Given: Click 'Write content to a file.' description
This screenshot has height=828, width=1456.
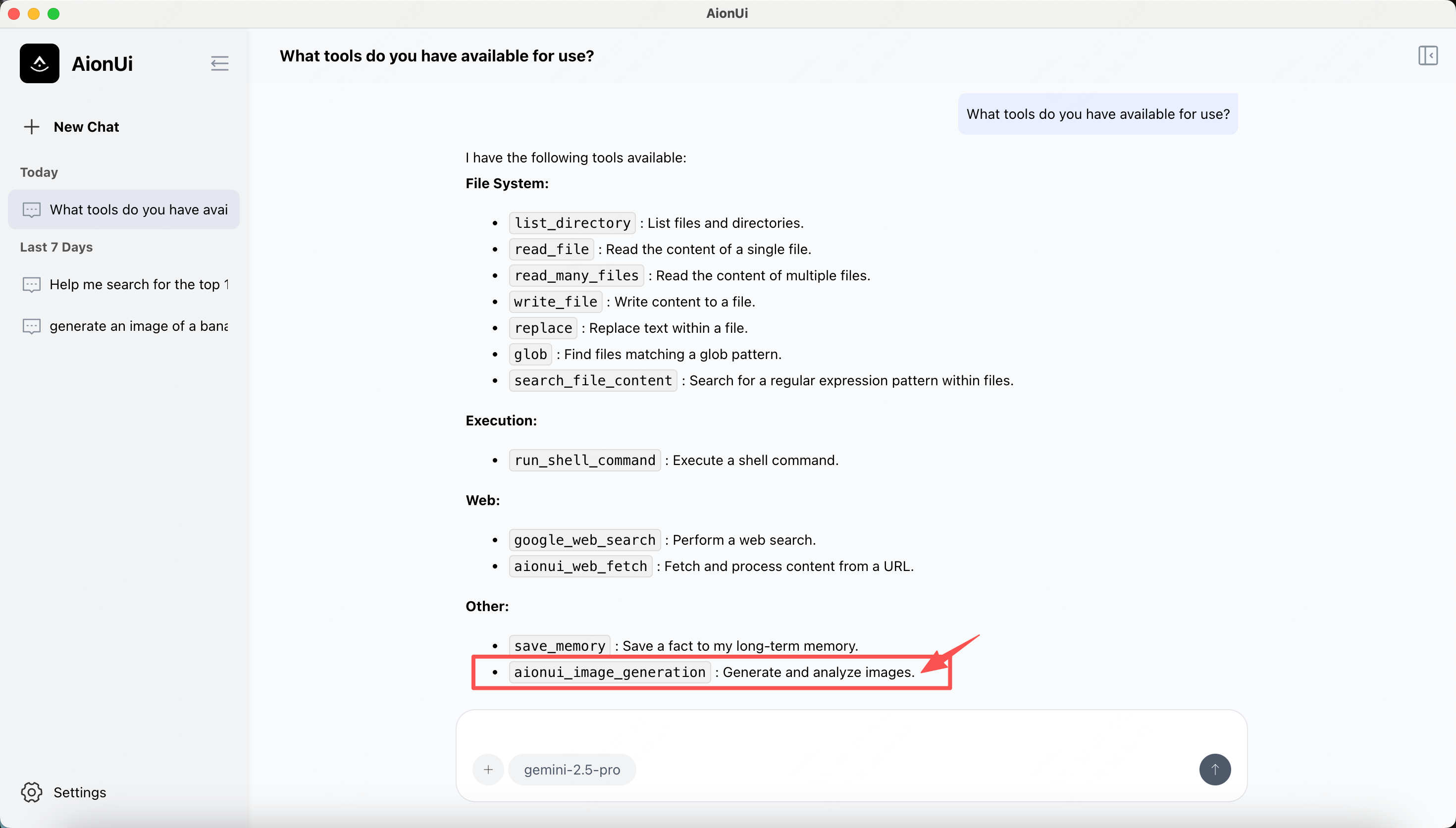Looking at the screenshot, I should (684, 302).
